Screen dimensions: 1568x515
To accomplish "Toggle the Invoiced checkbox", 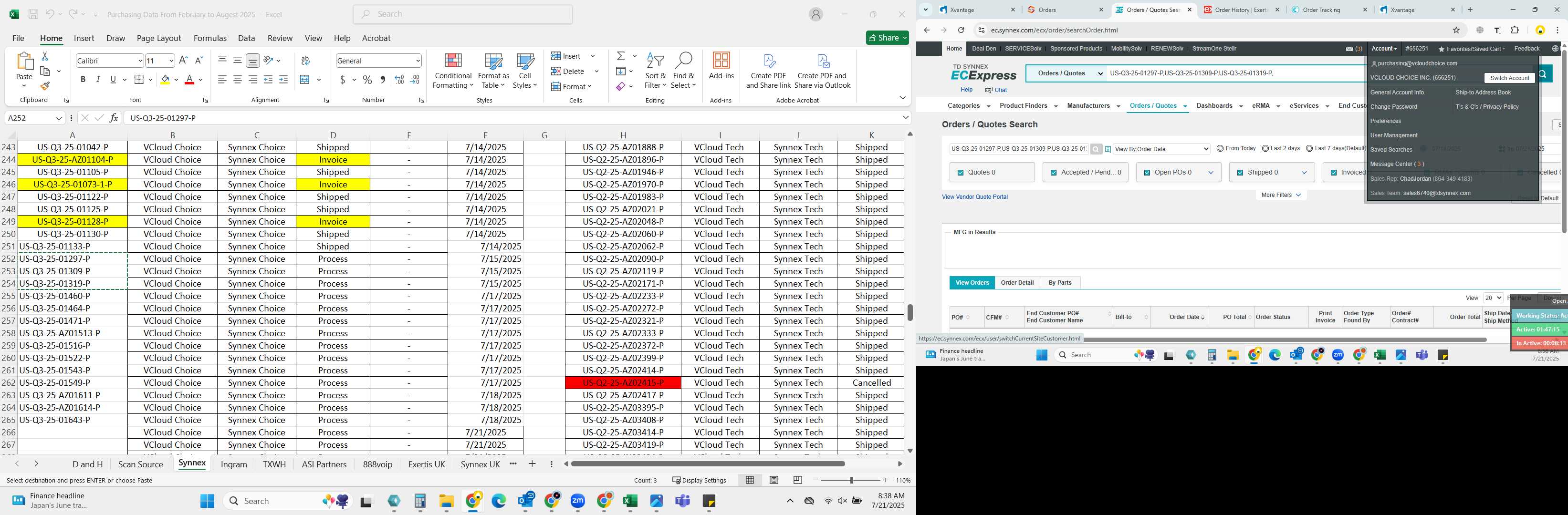I will point(1334,173).
